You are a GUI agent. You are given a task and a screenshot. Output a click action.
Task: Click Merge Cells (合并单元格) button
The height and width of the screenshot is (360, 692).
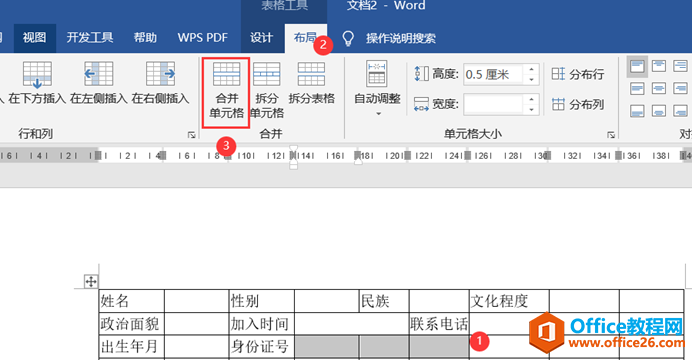pos(226,92)
